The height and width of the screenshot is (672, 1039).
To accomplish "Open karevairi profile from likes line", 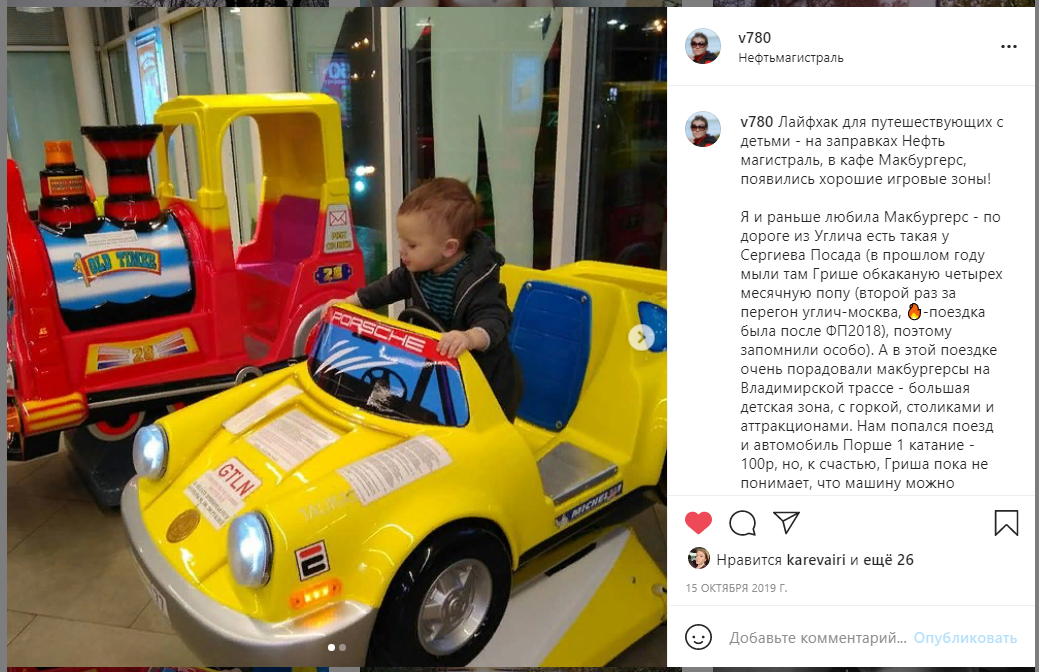I will [x=816, y=560].
